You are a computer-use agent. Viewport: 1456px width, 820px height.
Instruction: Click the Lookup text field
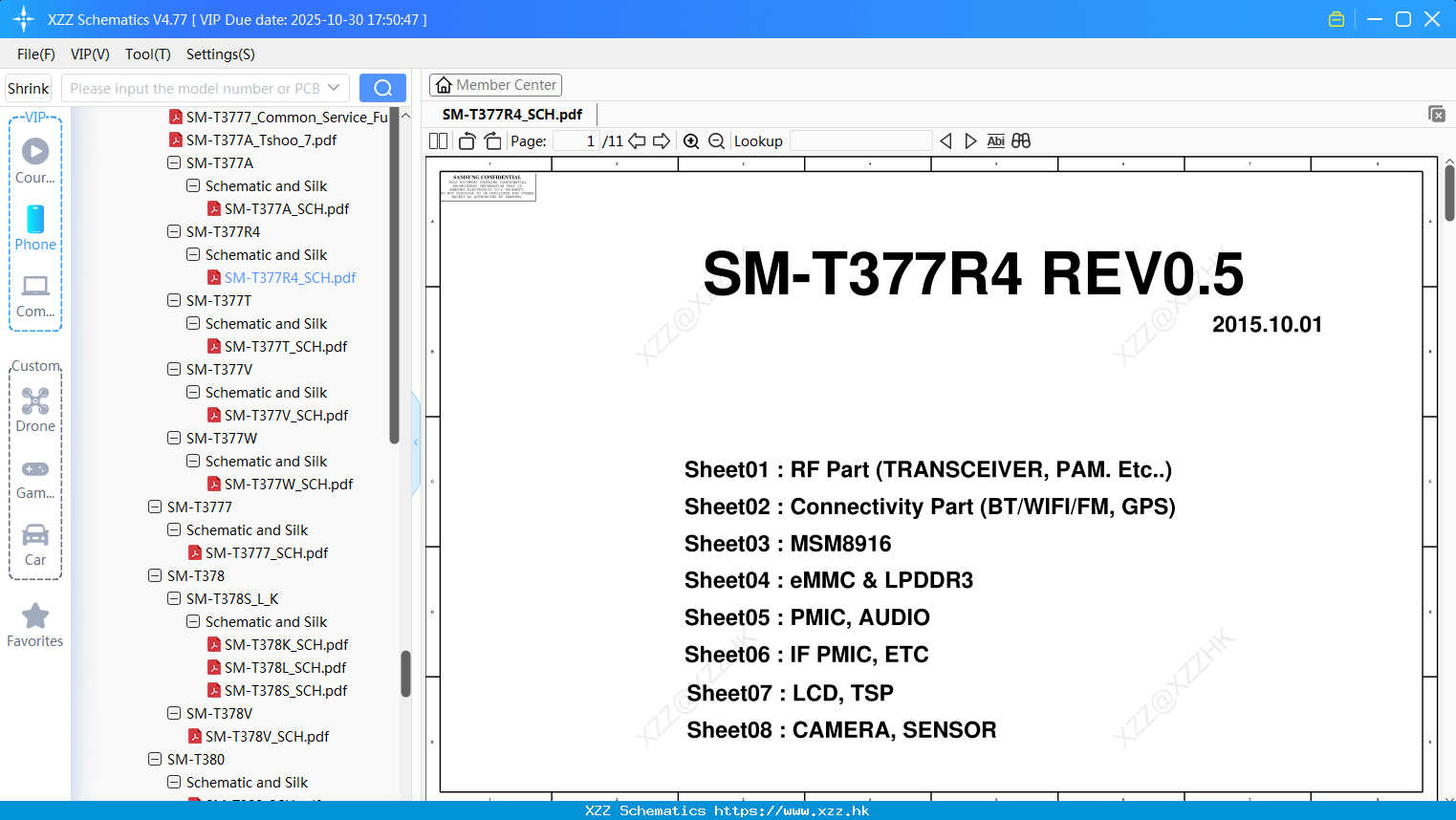861,140
